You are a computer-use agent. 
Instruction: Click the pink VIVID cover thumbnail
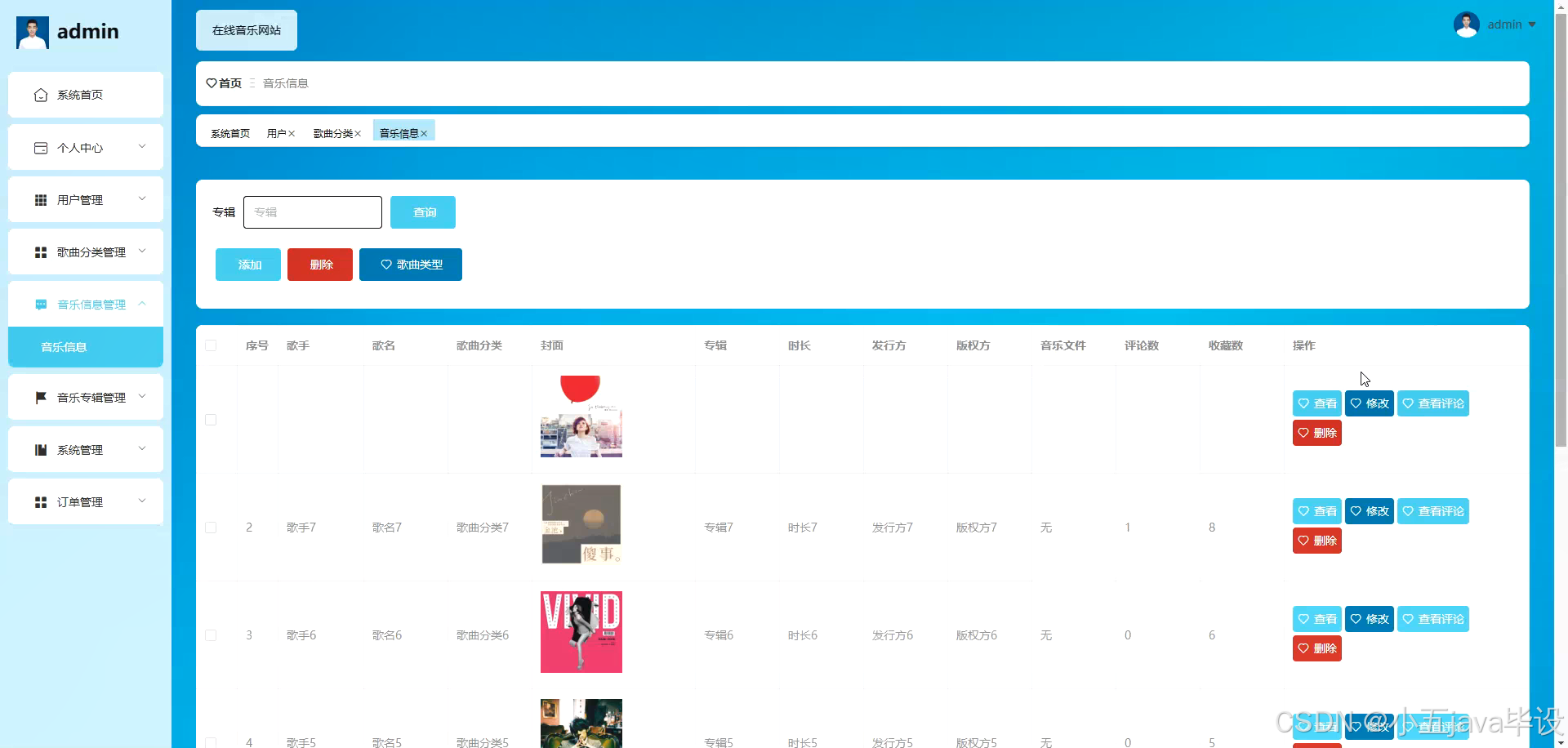[581, 632]
